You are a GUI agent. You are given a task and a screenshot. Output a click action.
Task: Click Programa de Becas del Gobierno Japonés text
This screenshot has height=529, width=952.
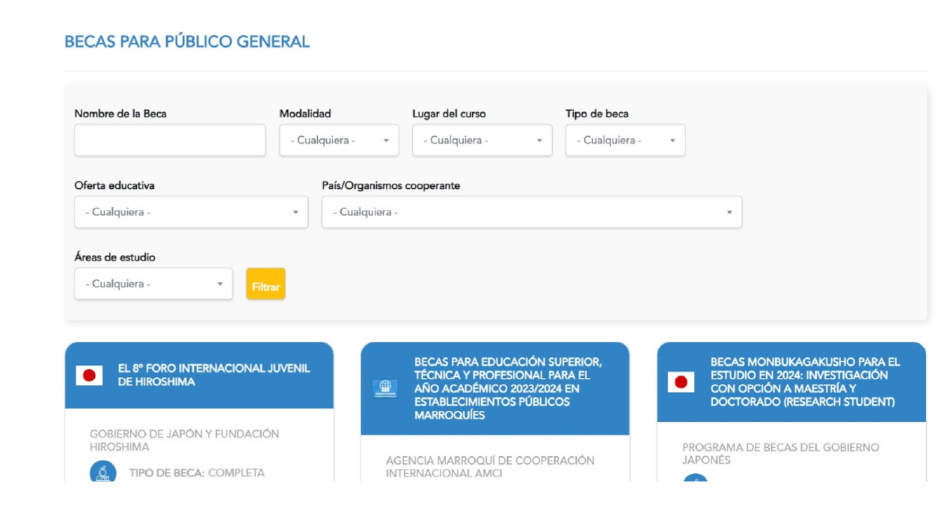click(780, 454)
